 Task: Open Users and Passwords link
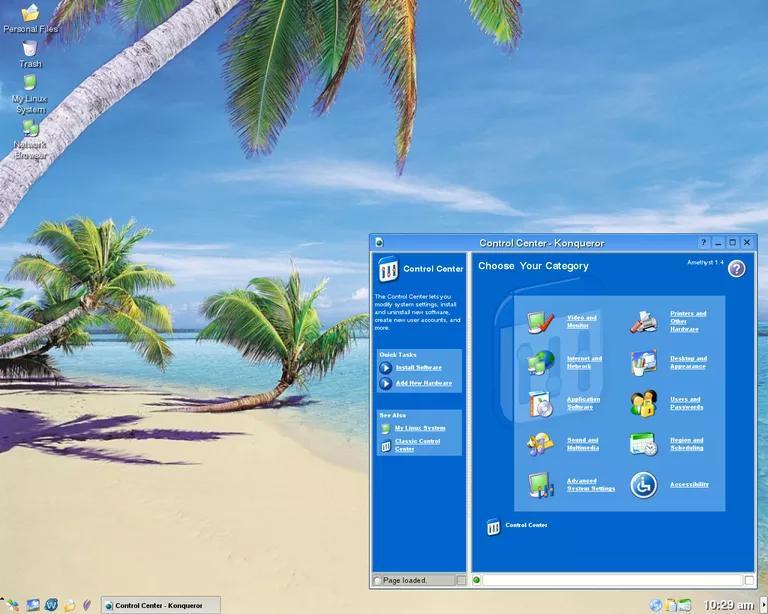(x=687, y=403)
